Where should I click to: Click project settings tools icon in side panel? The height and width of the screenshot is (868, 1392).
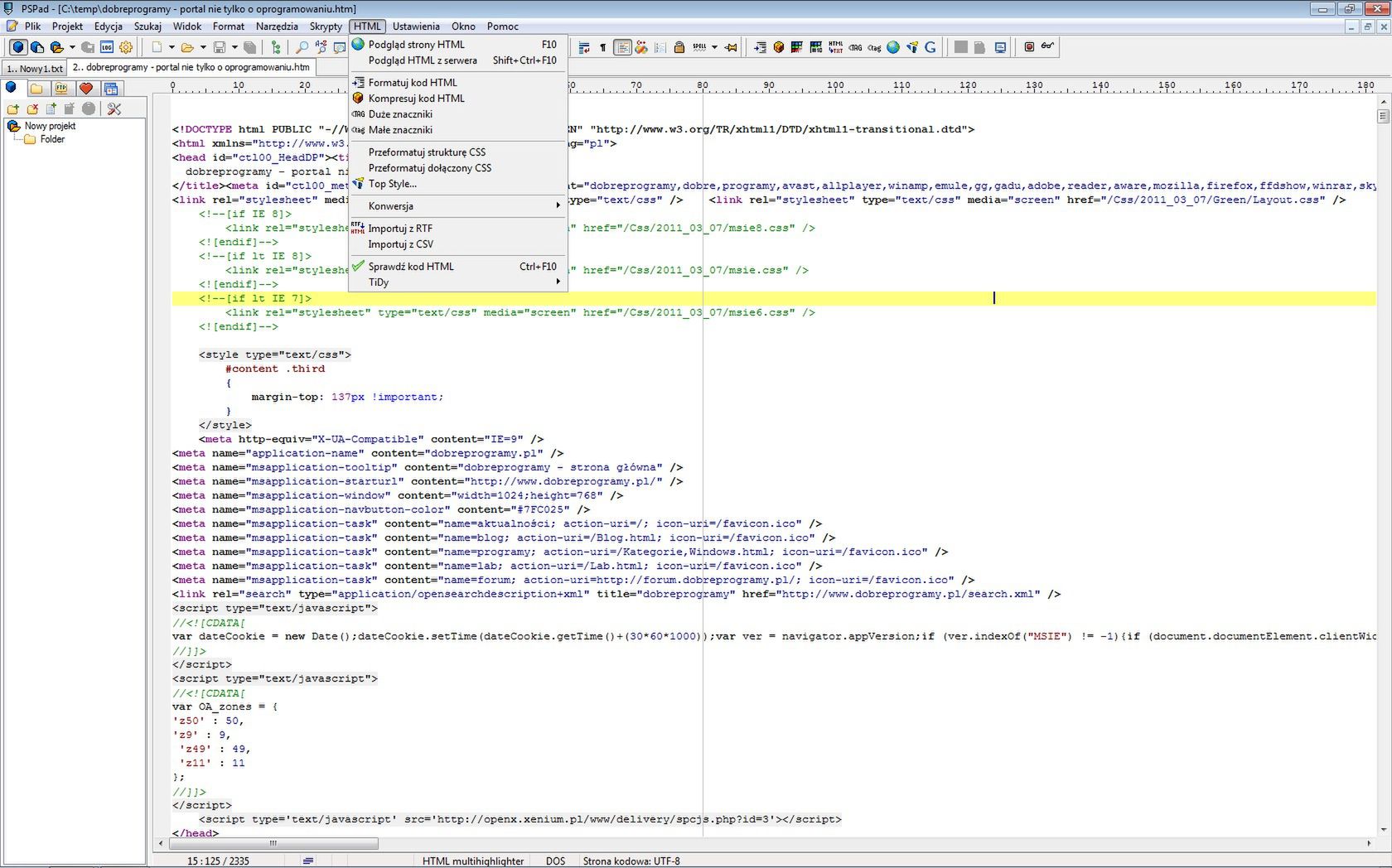pyautogui.click(x=114, y=108)
